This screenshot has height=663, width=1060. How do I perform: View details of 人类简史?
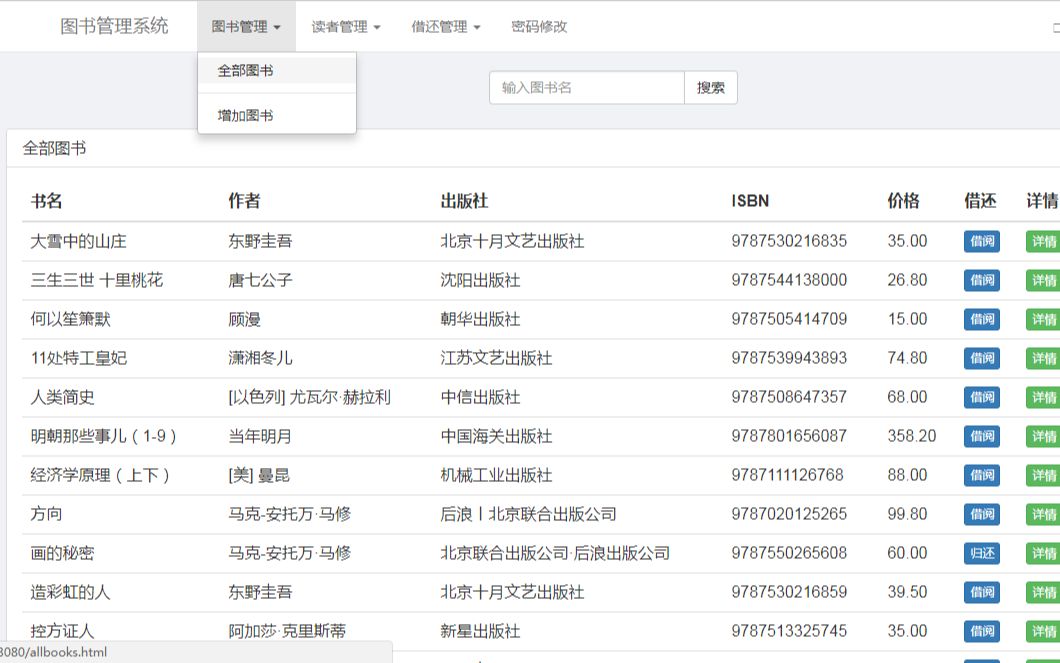pyautogui.click(x=1044, y=397)
